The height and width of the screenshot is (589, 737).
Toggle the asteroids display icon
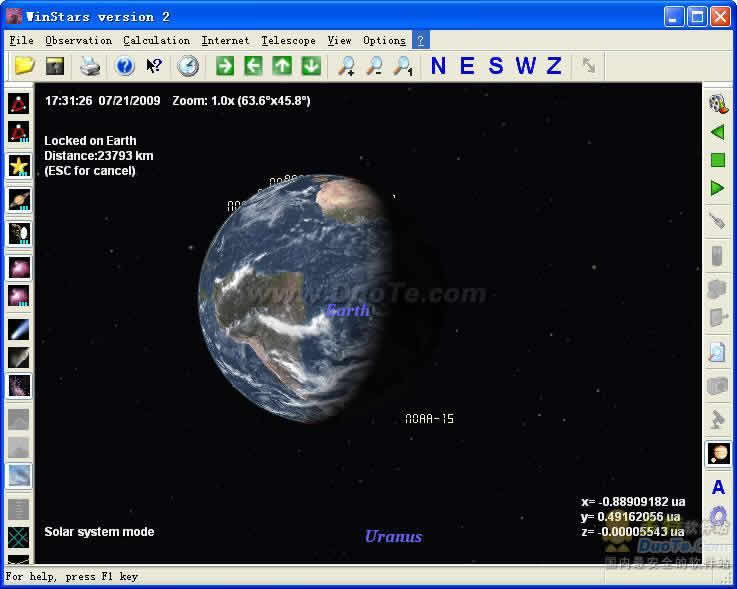point(19,234)
